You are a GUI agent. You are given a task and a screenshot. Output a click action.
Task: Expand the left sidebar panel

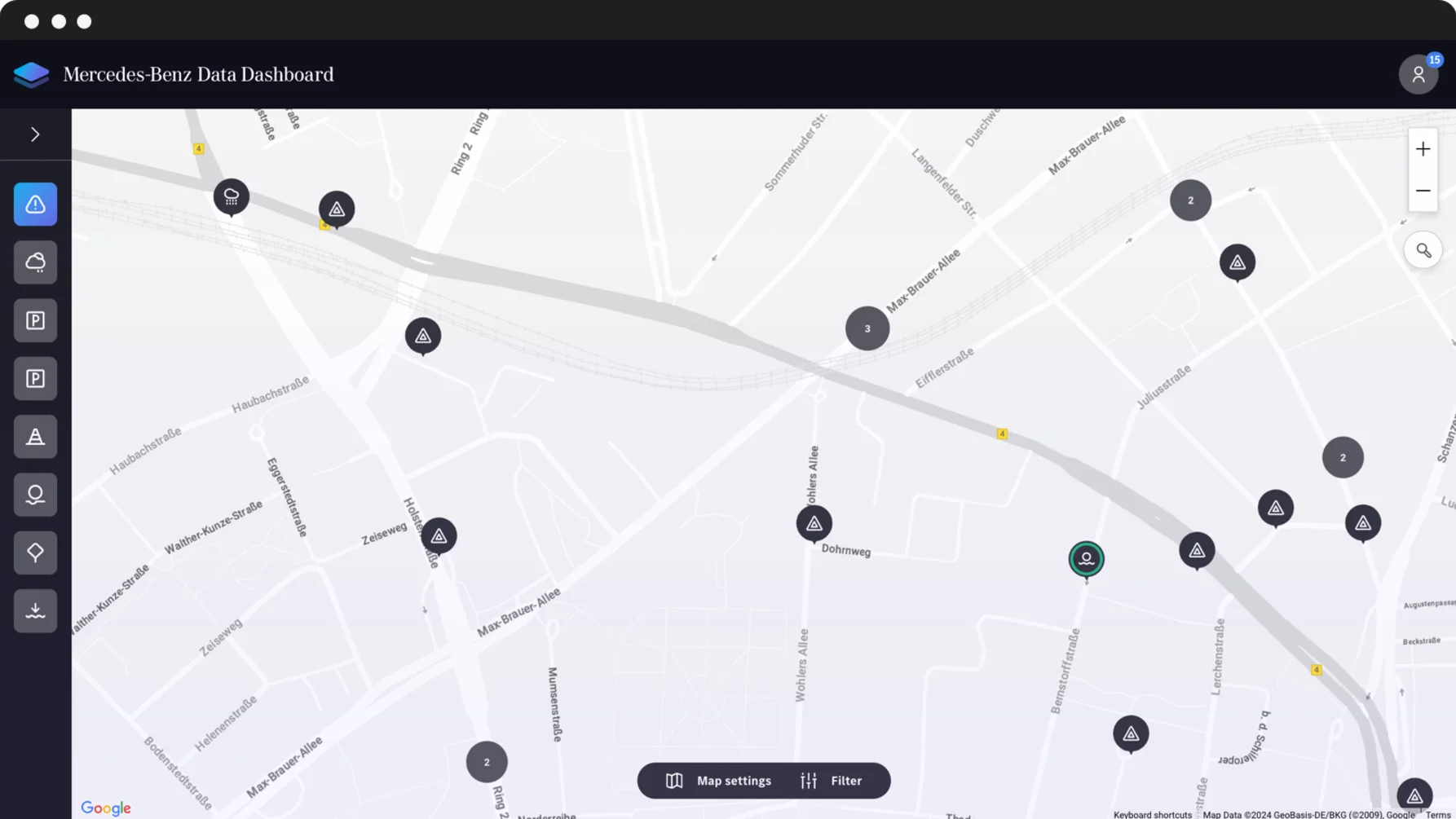coord(34,134)
